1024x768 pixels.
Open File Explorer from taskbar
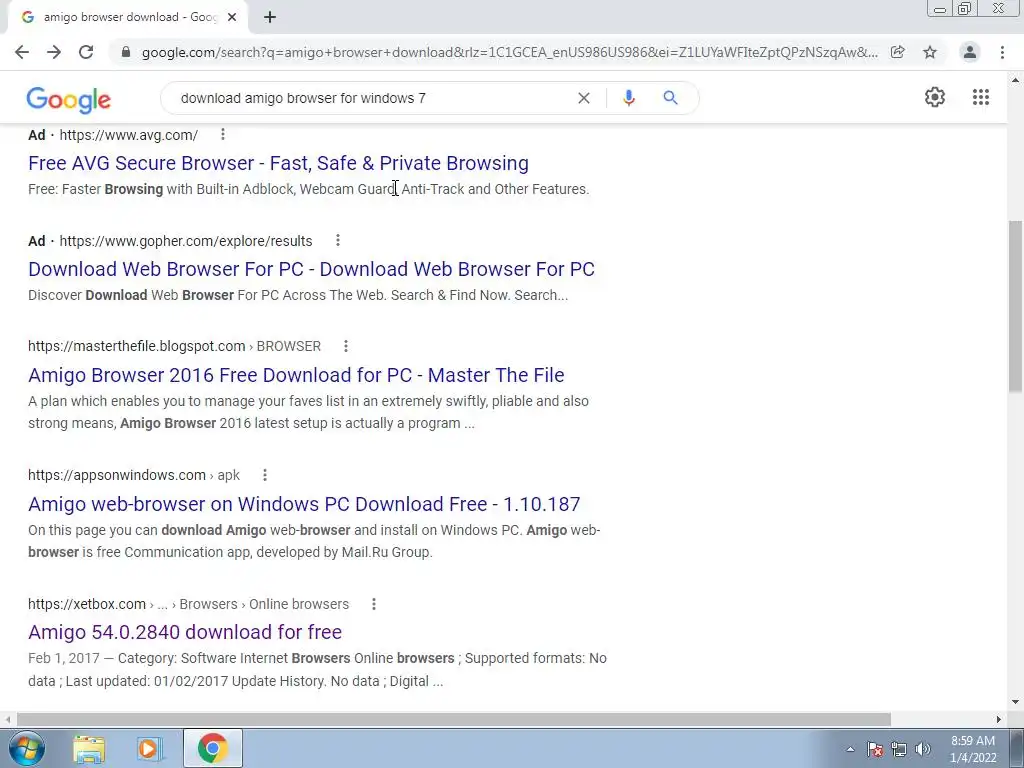pyautogui.click(x=89, y=749)
